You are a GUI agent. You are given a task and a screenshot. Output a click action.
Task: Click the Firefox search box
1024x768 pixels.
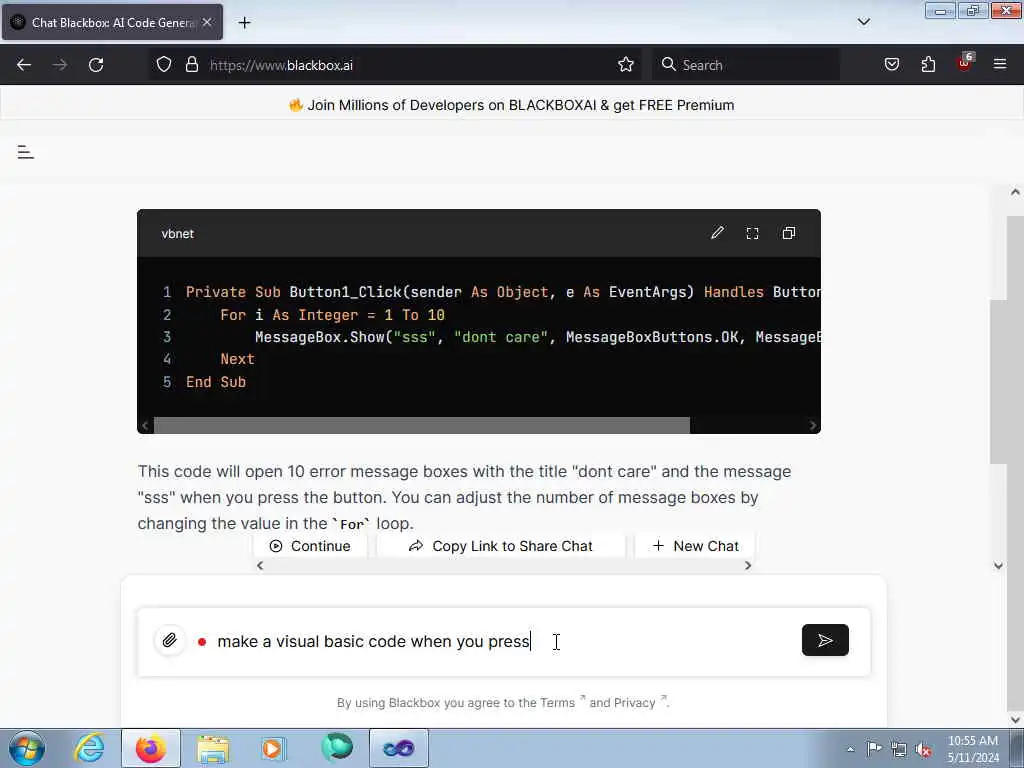[746, 65]
